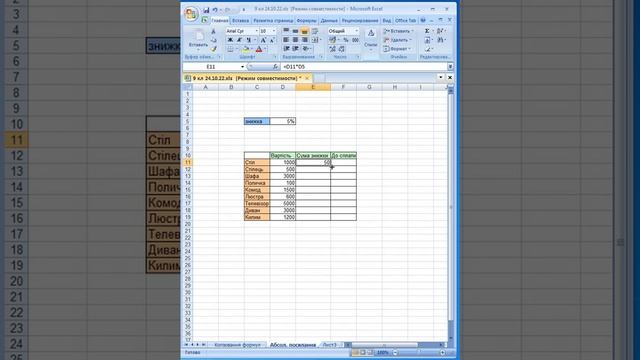The image size is (640, 360).
Task: Save the workbook via quick access toolbar
Action: (x=206, y=10)
